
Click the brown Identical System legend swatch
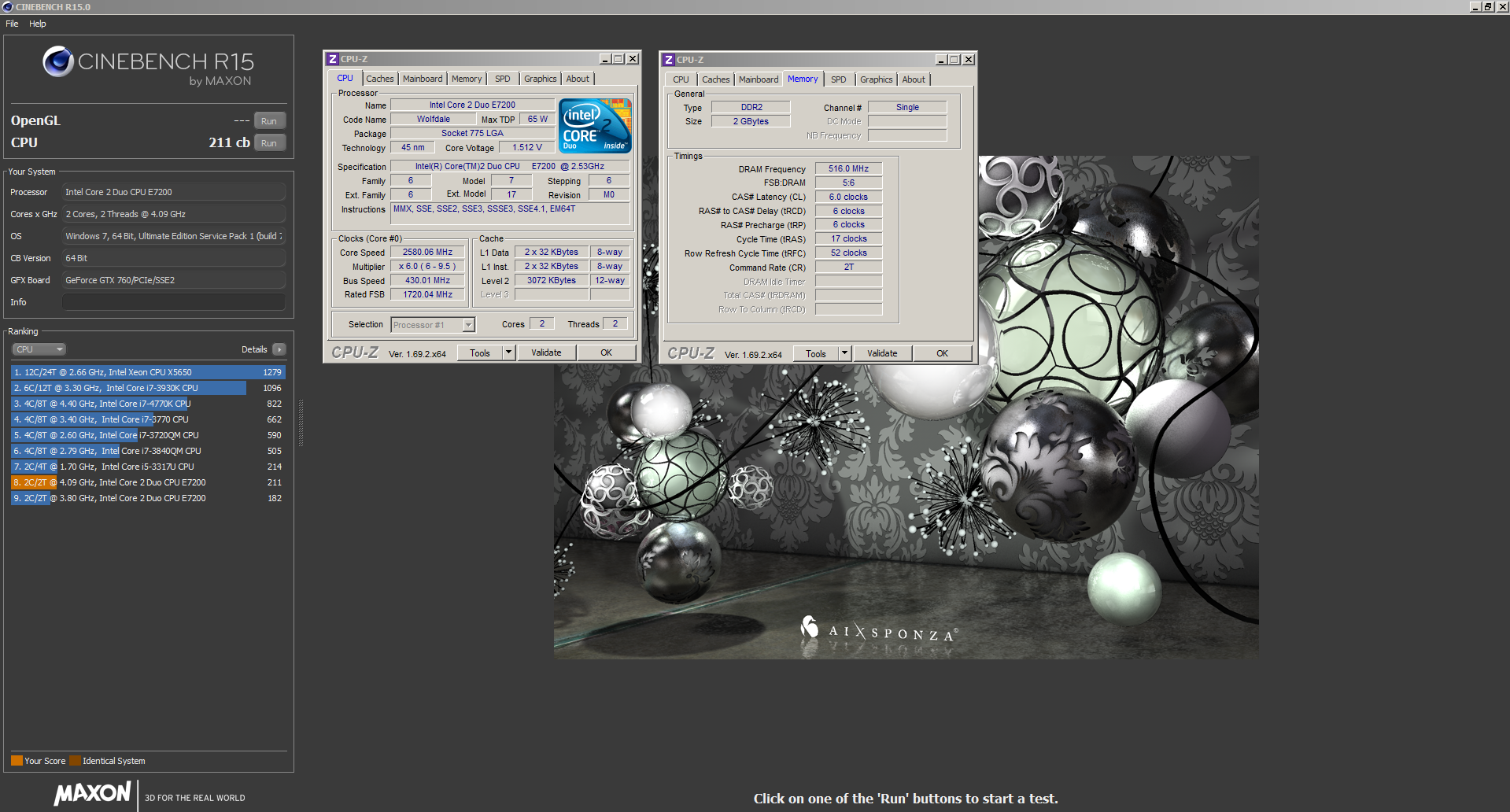pyautogui.click(x=75, y=761)
